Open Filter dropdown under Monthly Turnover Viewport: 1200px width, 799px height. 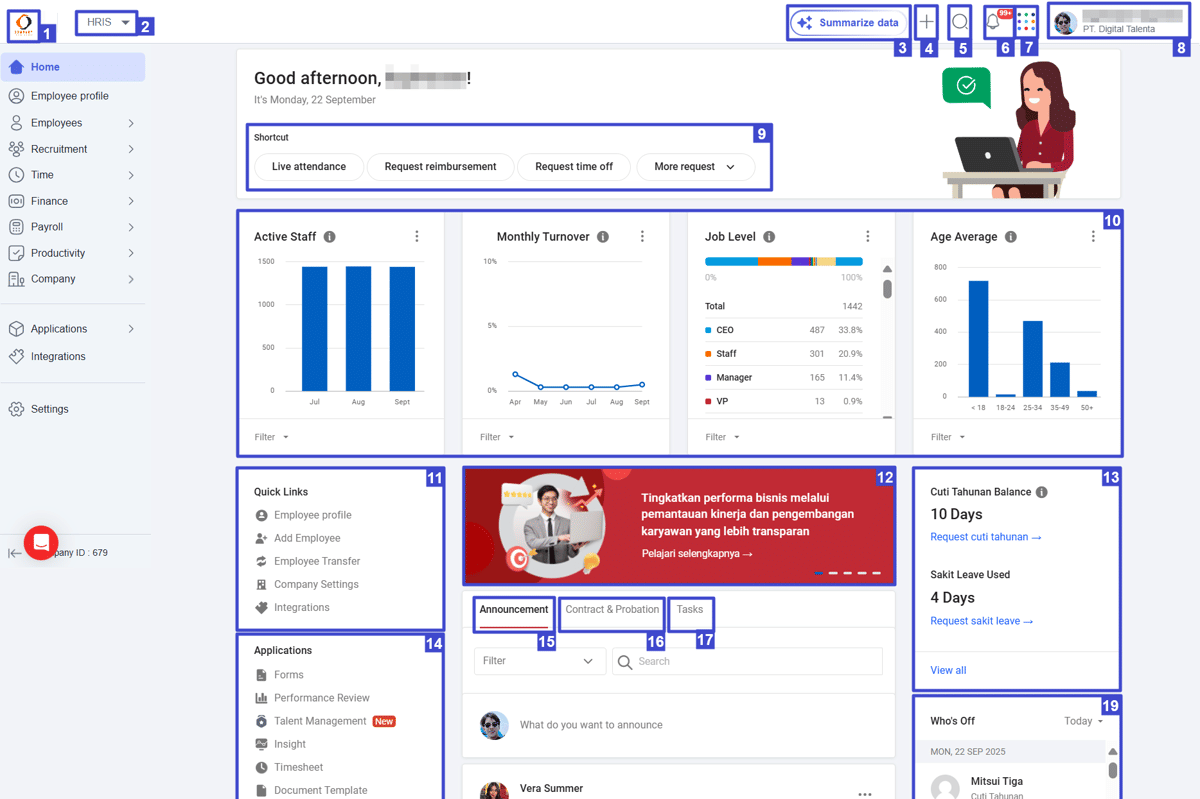497,437
